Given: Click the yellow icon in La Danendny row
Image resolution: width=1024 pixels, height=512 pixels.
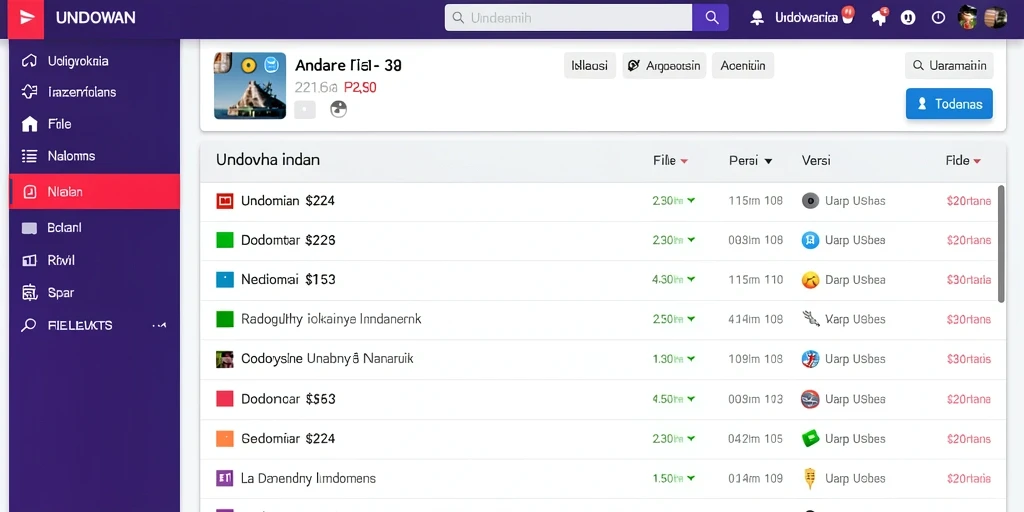Looking at the screenshot, I should pos(810,478).
